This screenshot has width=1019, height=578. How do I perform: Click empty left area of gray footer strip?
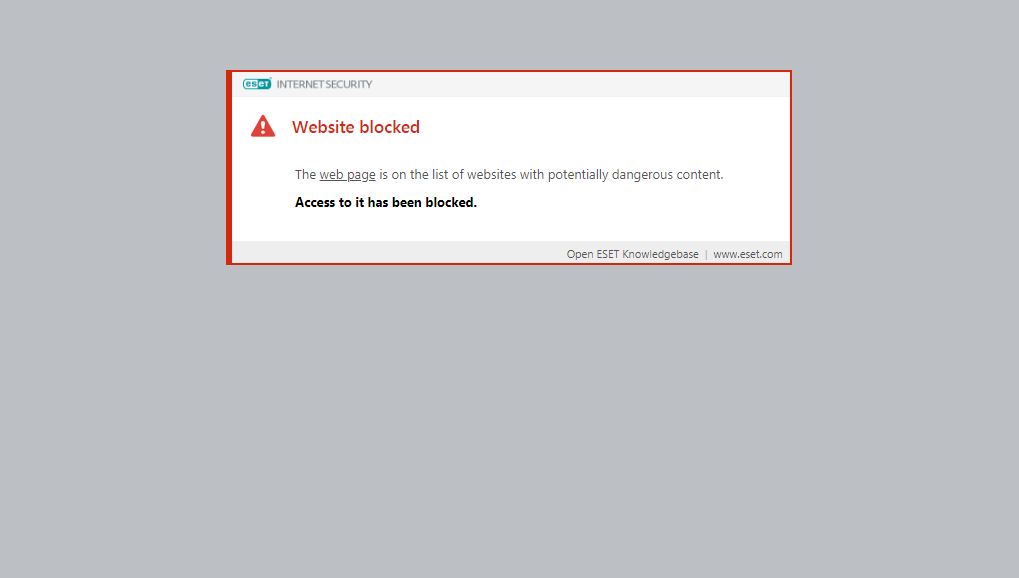pyautogui.click(x=396, y=252)
